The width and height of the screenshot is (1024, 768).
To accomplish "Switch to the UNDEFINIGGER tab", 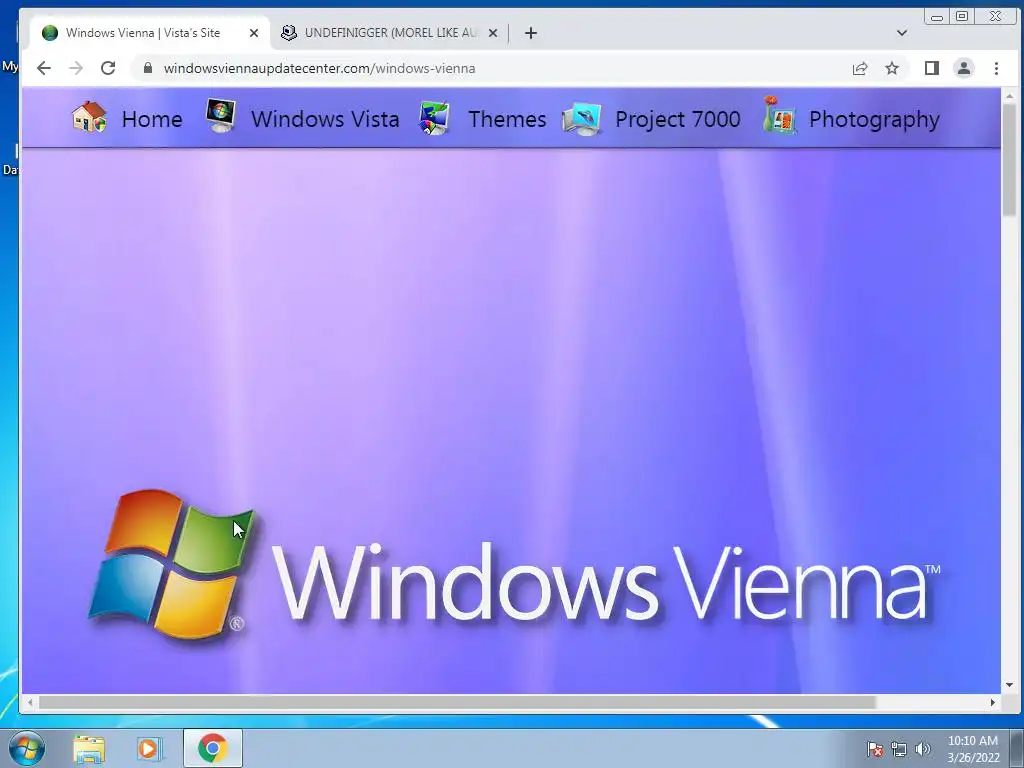I will tap(390, 33).
